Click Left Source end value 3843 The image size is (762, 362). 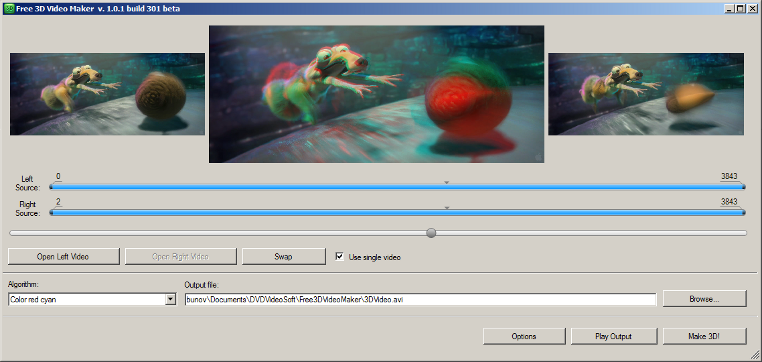click(729, 176)
